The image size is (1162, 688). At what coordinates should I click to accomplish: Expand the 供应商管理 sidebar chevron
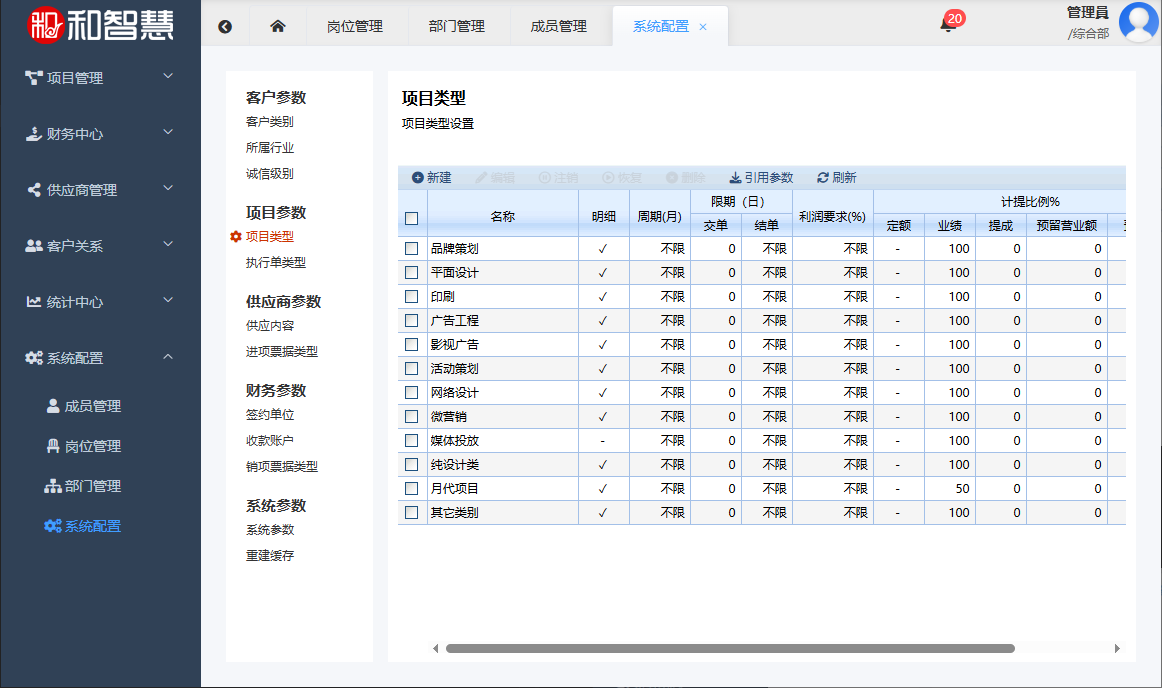pos(168,188)
